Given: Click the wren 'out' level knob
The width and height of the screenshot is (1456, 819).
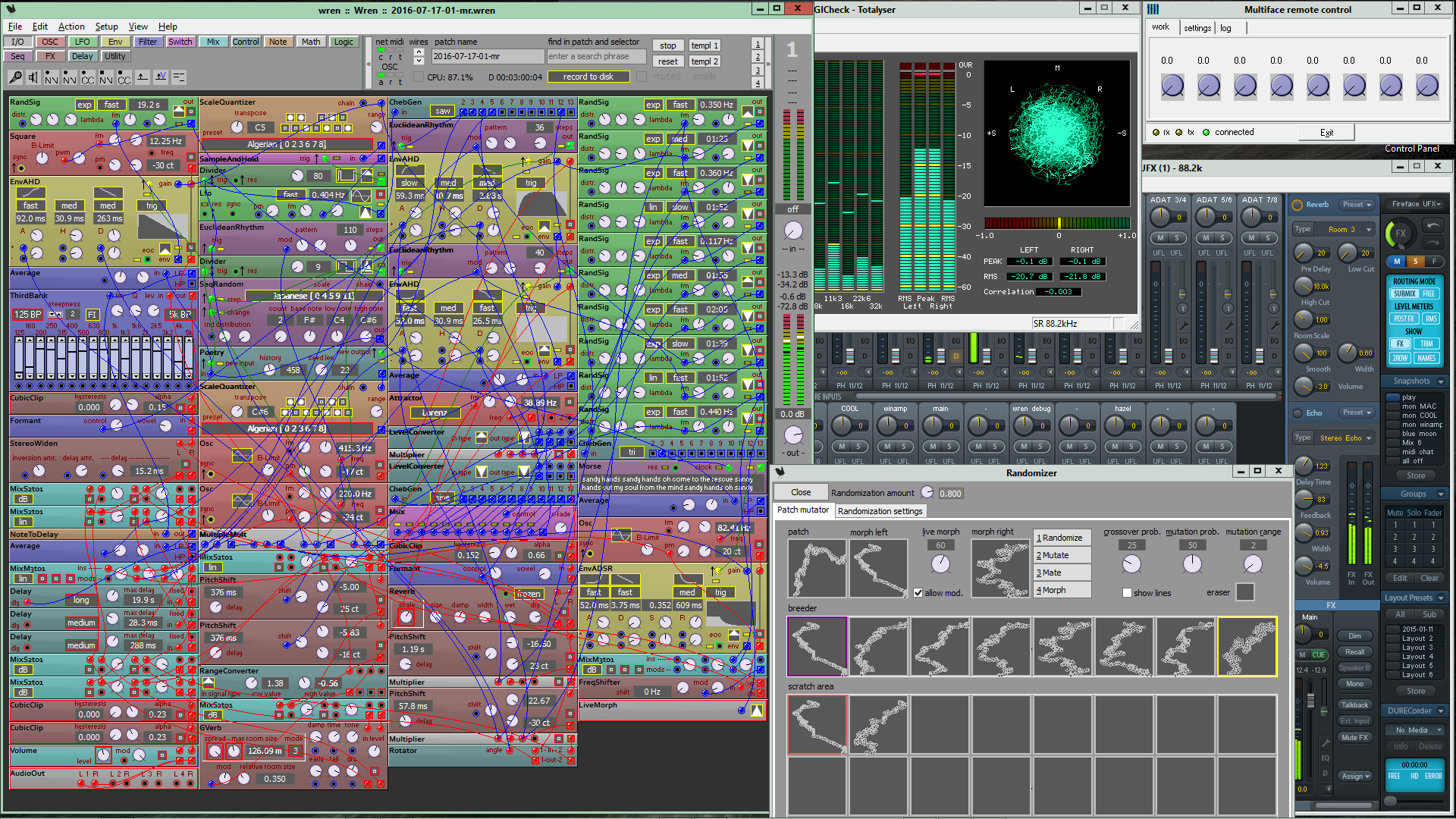Looking at the screenshot, I should [793, 435].
